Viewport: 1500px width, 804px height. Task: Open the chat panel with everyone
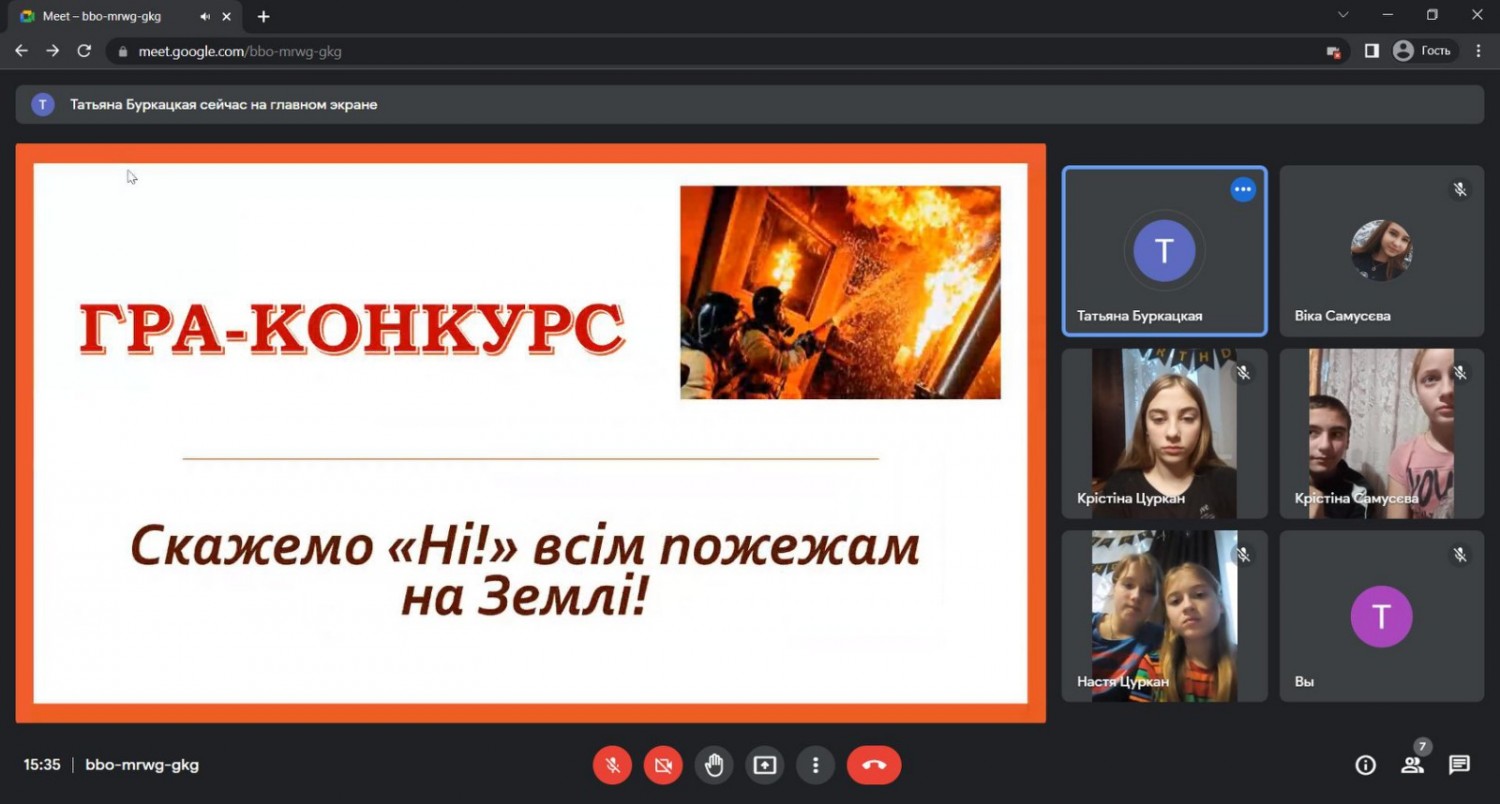coord(1460,765)
